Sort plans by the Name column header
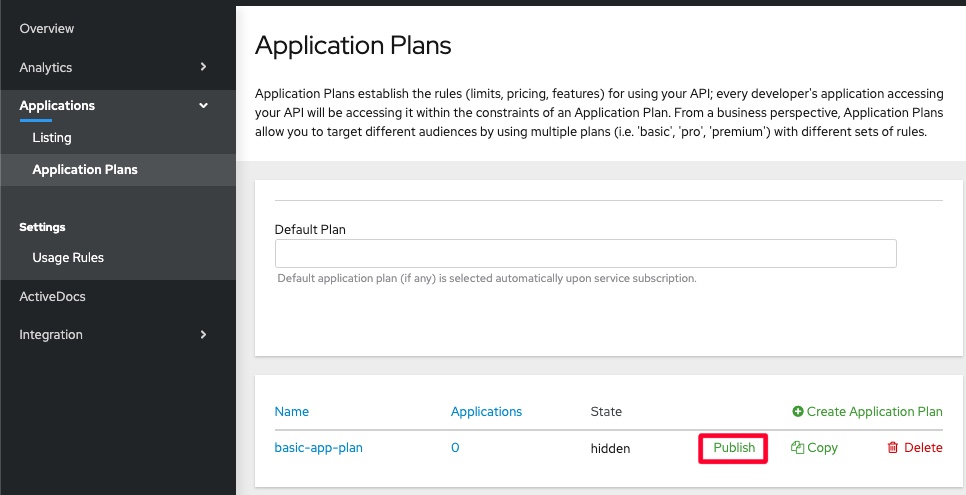 click(x=291, y=411)
